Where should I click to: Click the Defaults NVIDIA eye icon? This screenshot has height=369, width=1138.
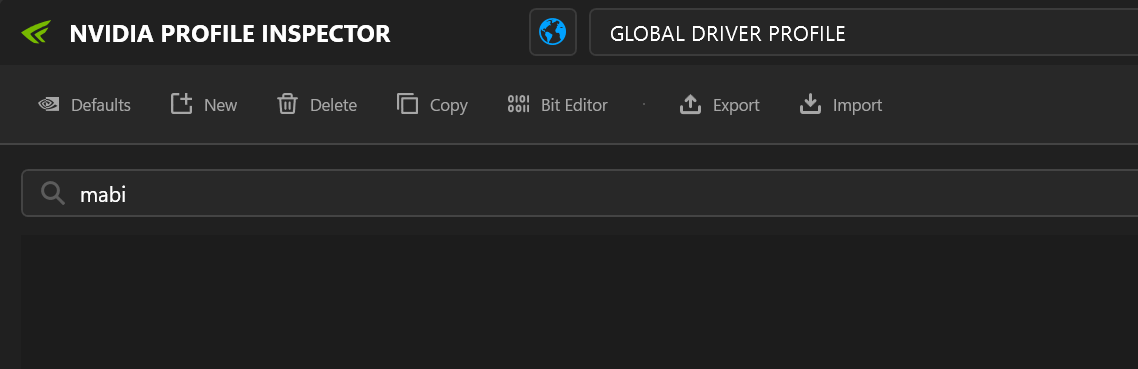[x=49, y=105]
